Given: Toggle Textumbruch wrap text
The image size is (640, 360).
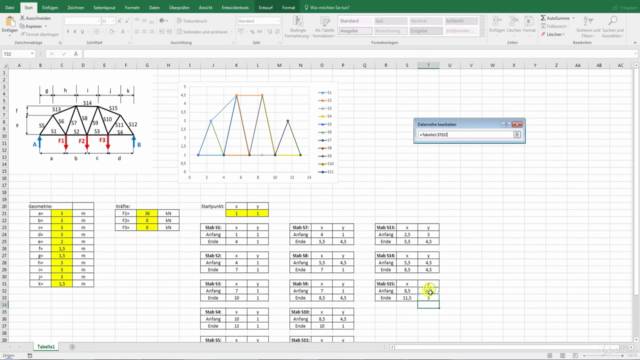Looking at the screenshot, I should tap(193, 21).
